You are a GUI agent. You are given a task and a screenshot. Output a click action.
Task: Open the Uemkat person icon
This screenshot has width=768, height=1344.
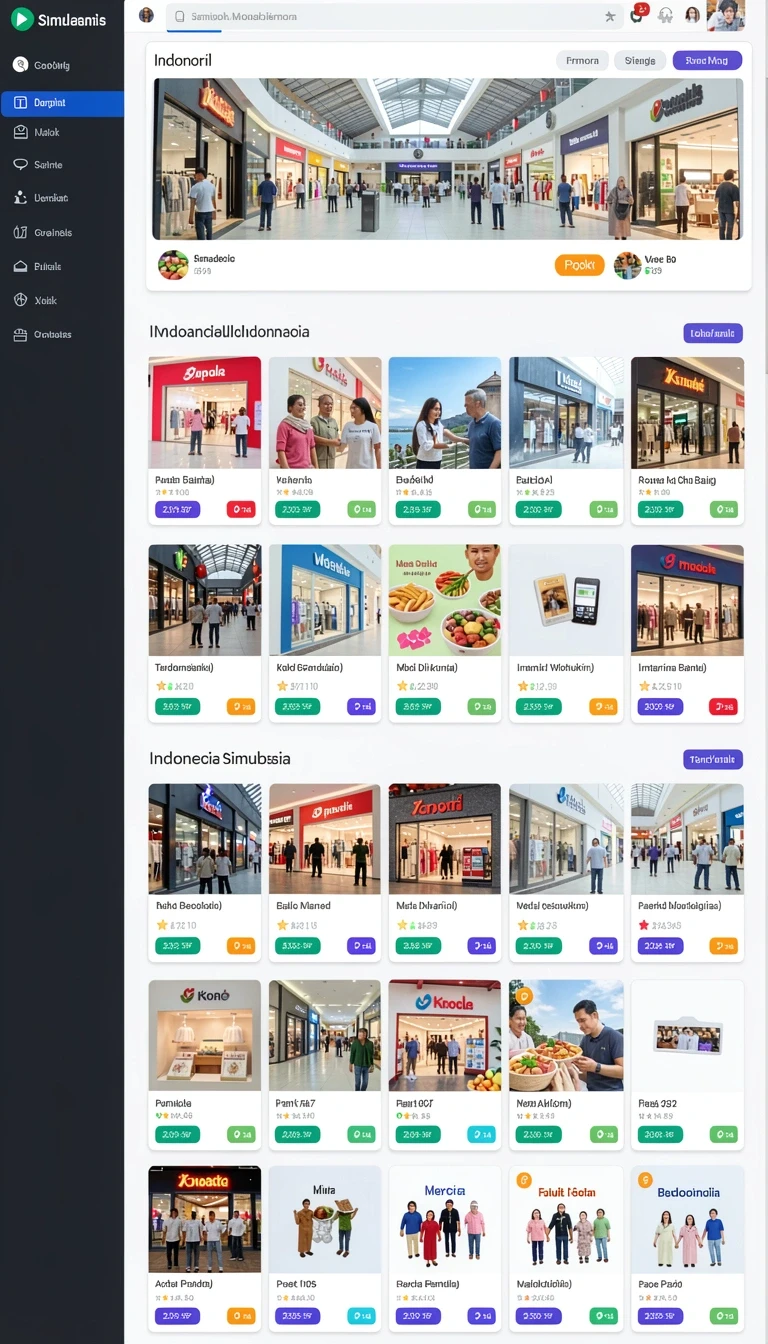pos(20,198)
